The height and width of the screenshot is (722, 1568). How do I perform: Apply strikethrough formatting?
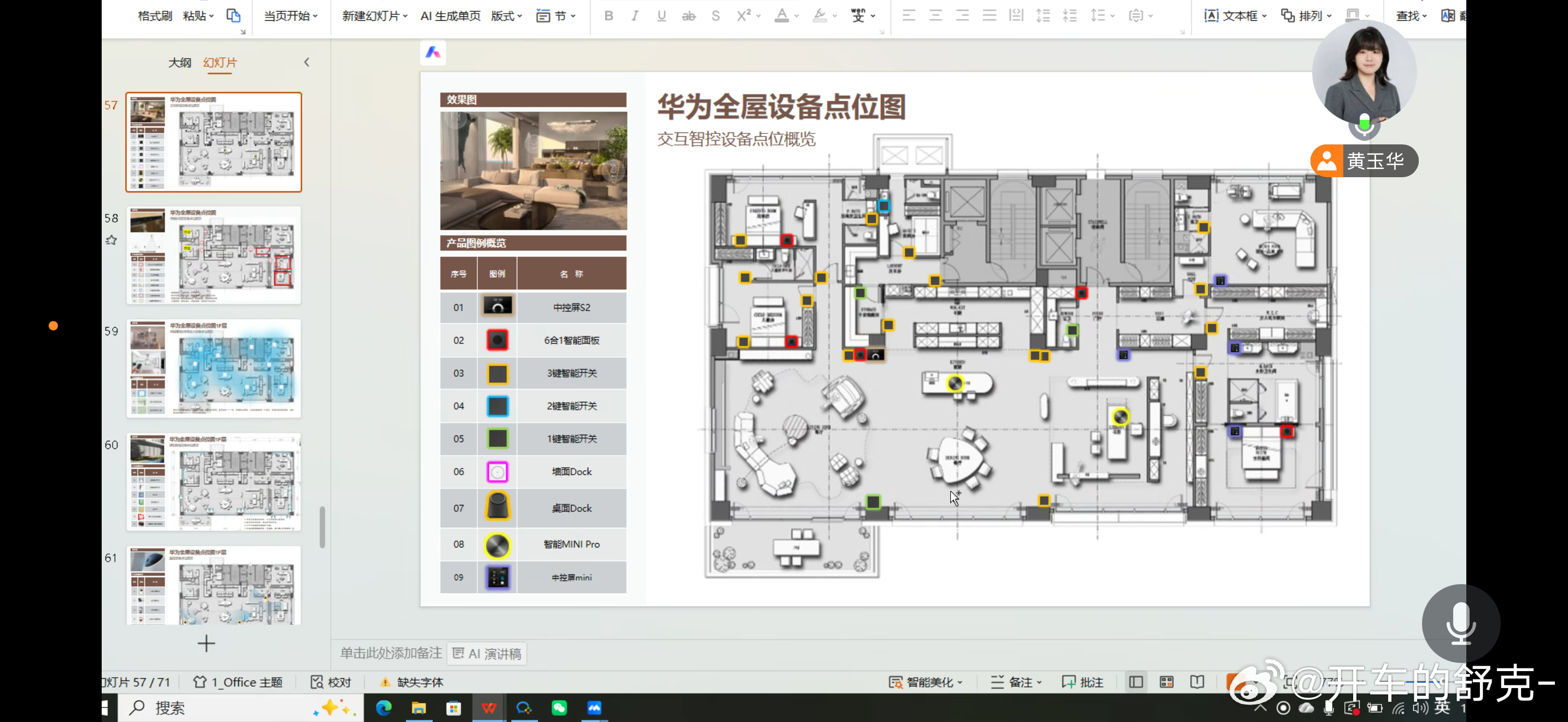(x=688, y=16)
